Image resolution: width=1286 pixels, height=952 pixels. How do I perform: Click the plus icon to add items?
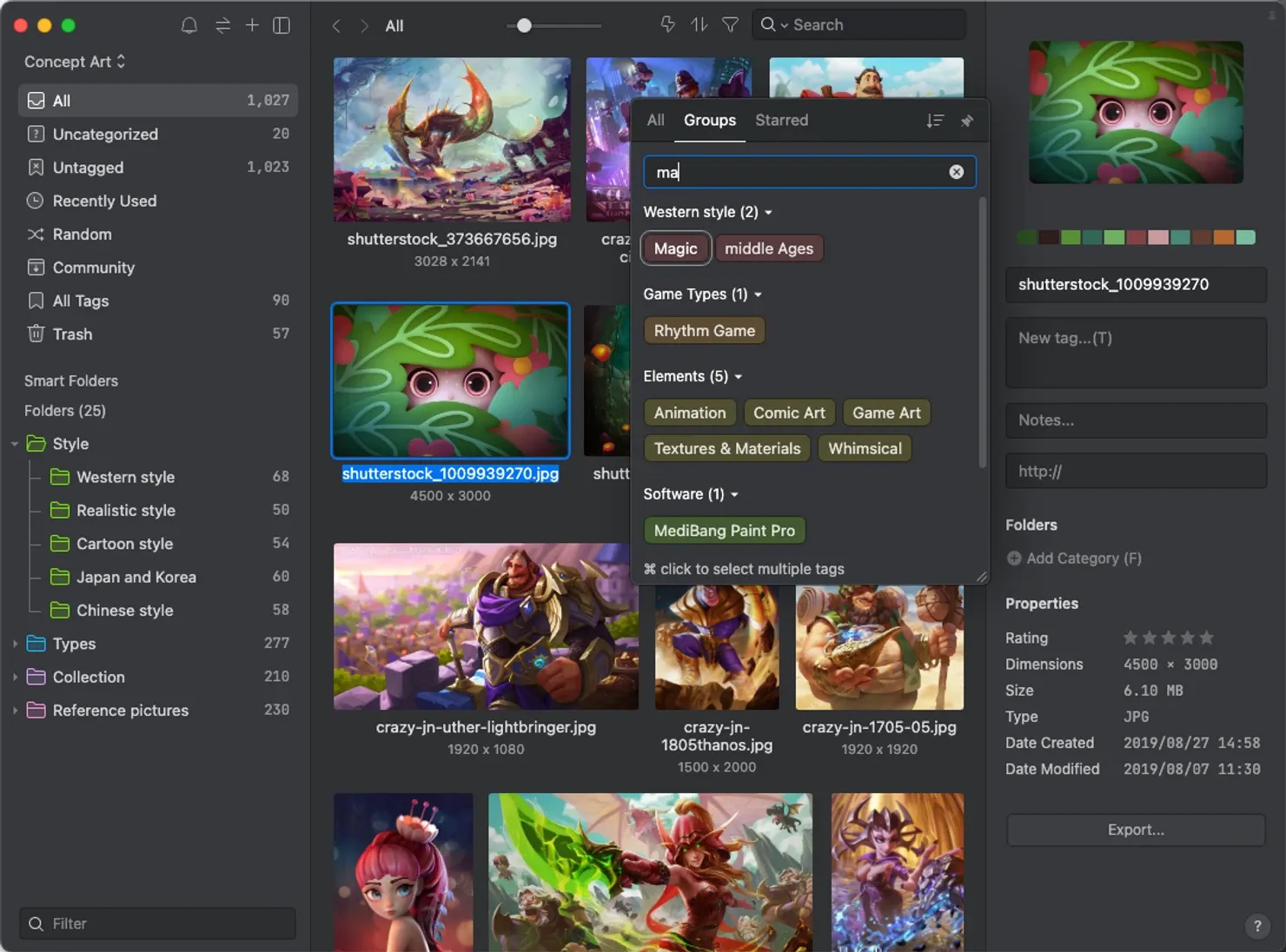click(x=252, y=25)
